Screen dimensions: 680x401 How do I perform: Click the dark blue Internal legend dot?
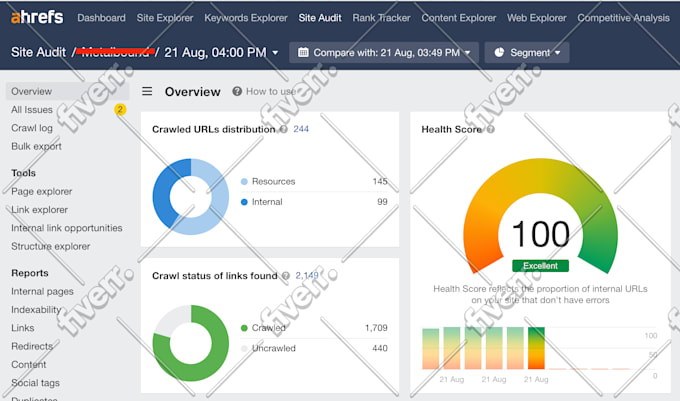(244, 202)
